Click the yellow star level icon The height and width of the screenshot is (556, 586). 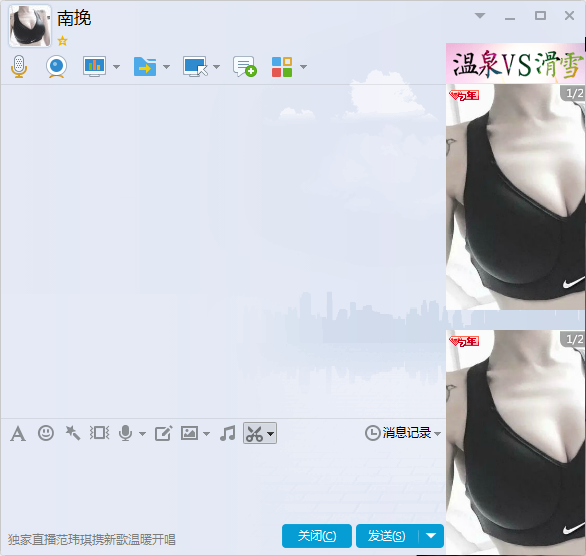[x=62, y=41]
